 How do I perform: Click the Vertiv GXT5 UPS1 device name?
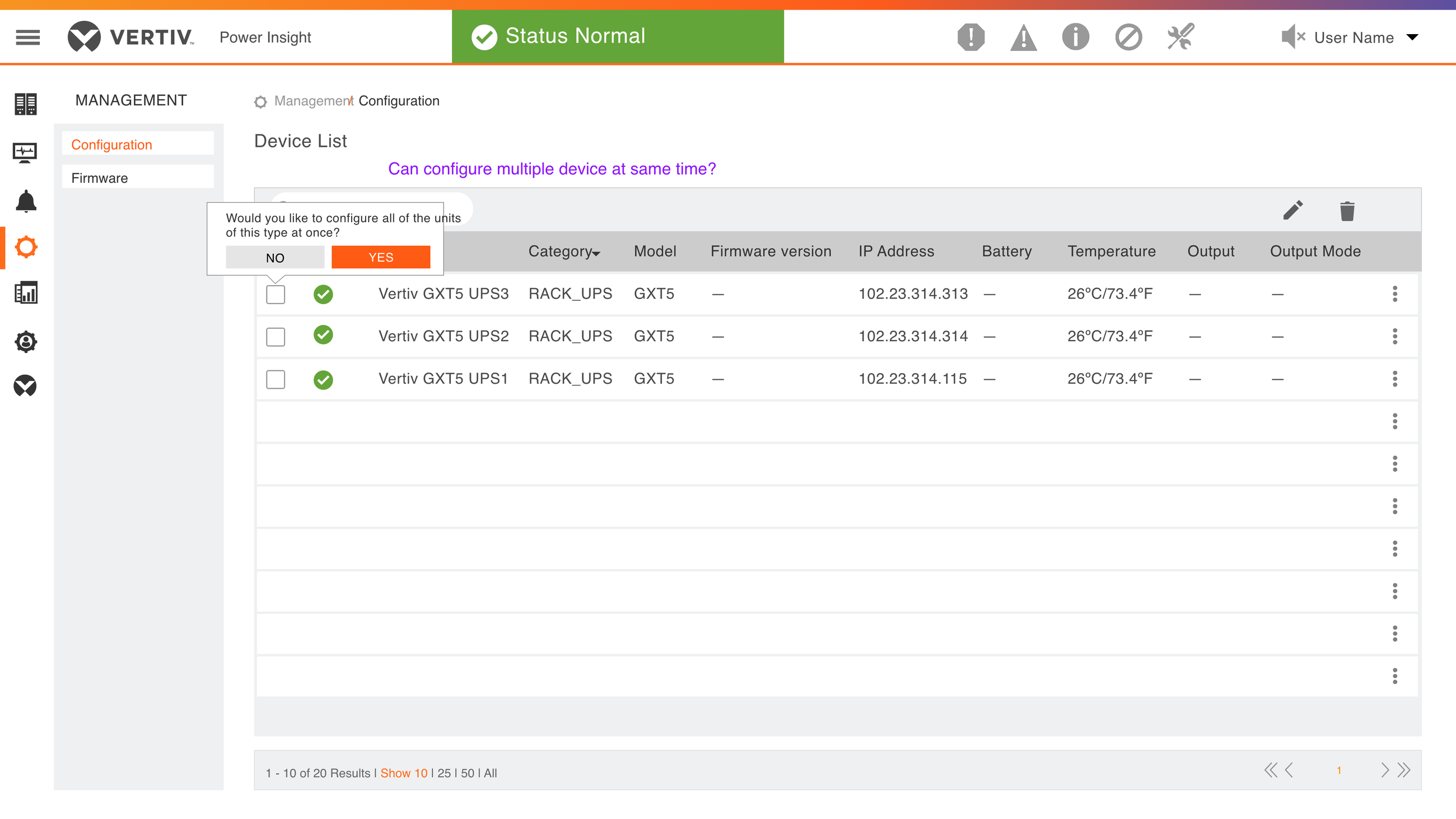coord(443,379)
